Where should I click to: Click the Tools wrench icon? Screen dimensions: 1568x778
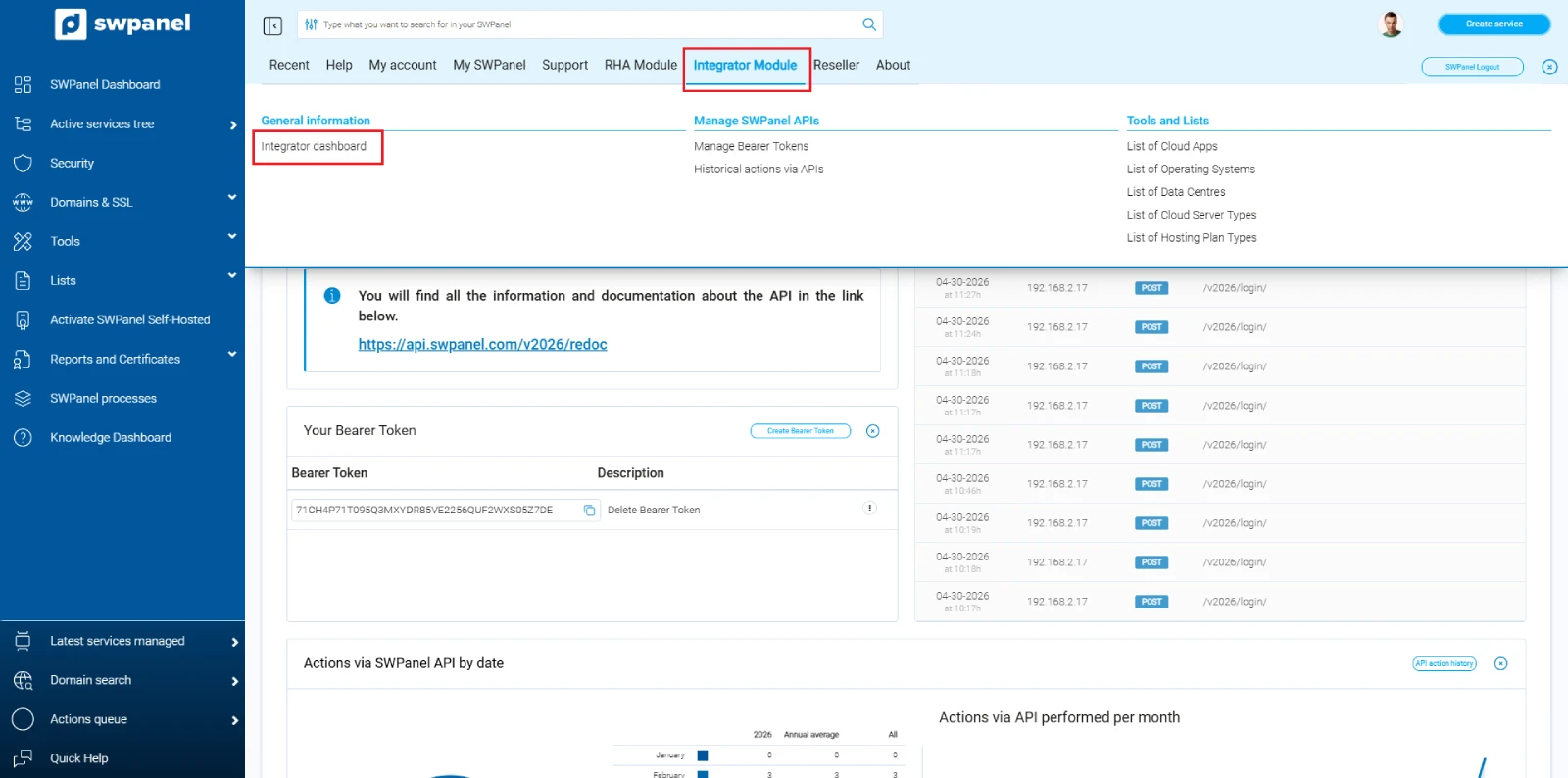(23, 241)
